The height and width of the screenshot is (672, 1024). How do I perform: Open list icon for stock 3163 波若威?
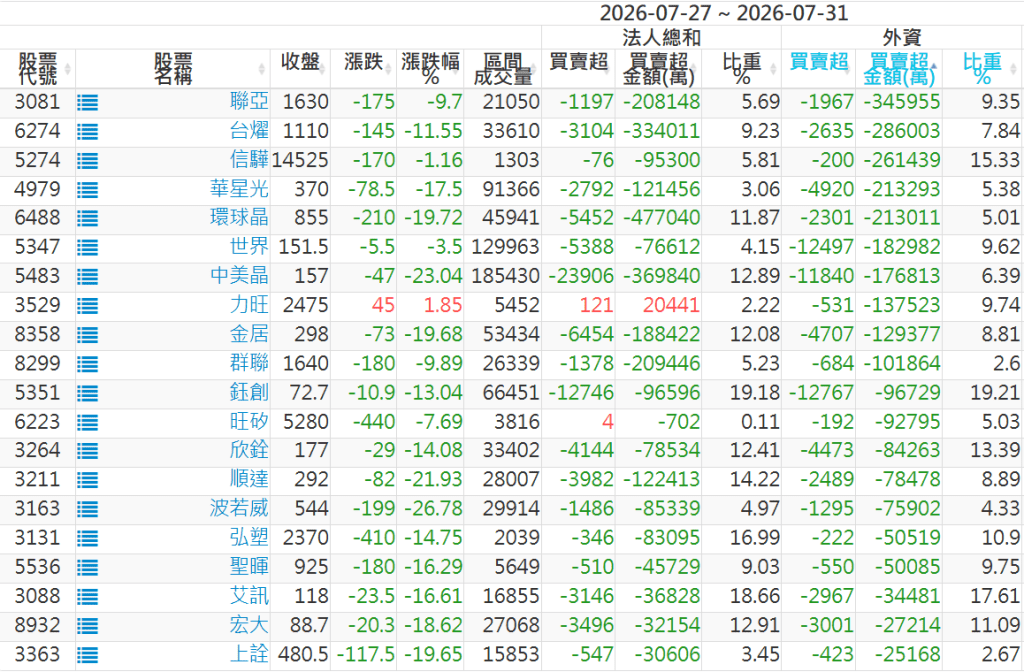88,509
